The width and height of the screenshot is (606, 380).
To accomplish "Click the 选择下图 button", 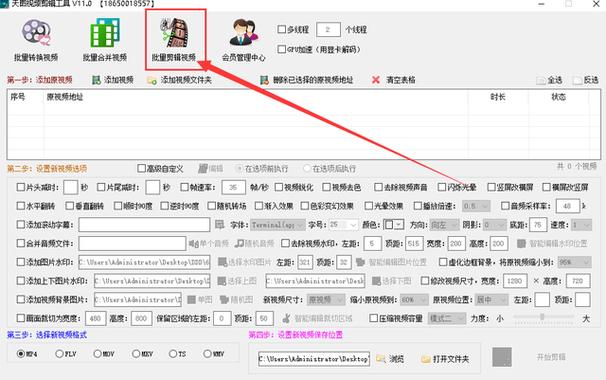I will [x=391, y=281].
